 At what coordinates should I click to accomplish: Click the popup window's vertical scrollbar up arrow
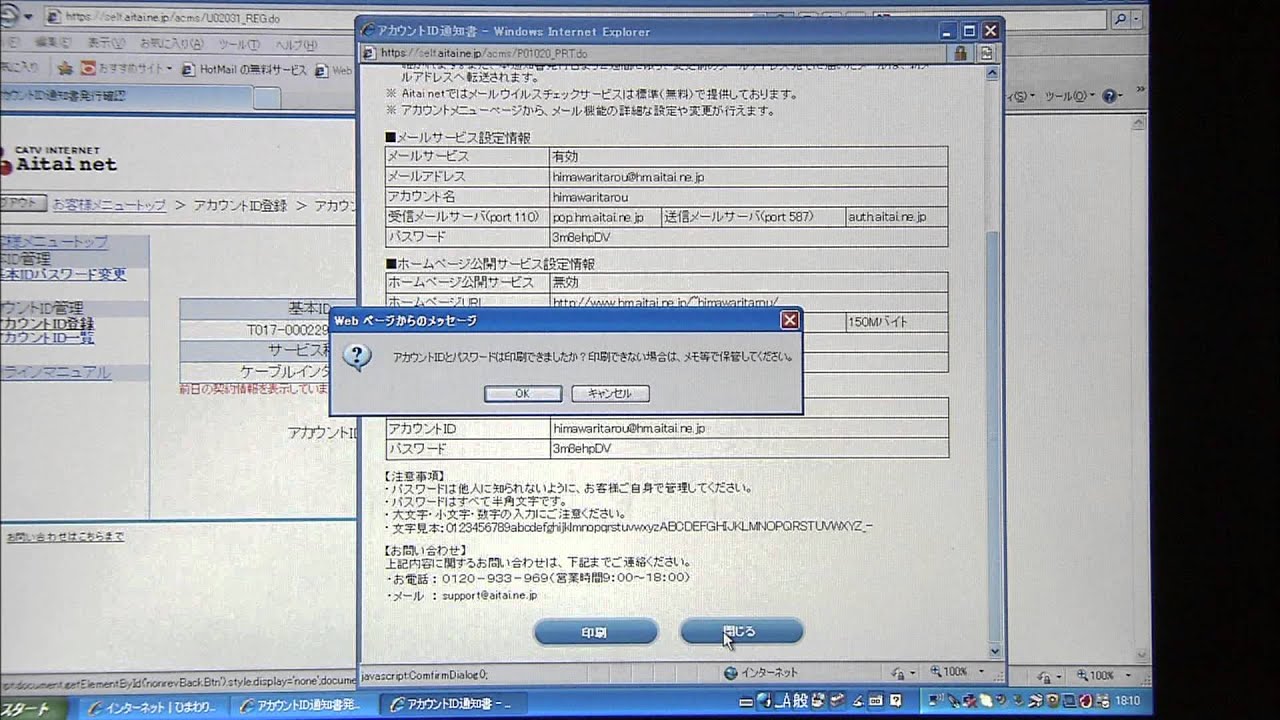pyautogui.click(x=993, y=73)
